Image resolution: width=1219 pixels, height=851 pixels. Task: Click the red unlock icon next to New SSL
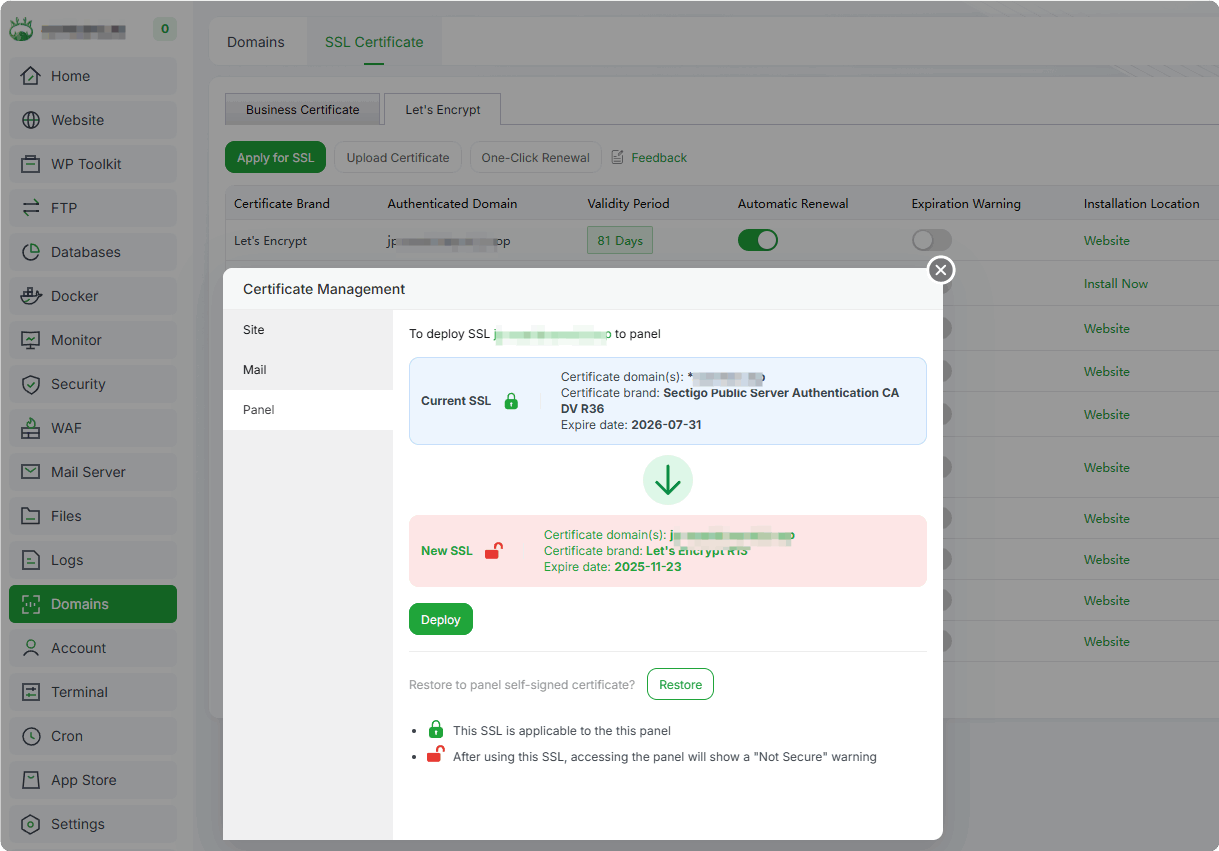pyautogui.click(x=494, y=550)
